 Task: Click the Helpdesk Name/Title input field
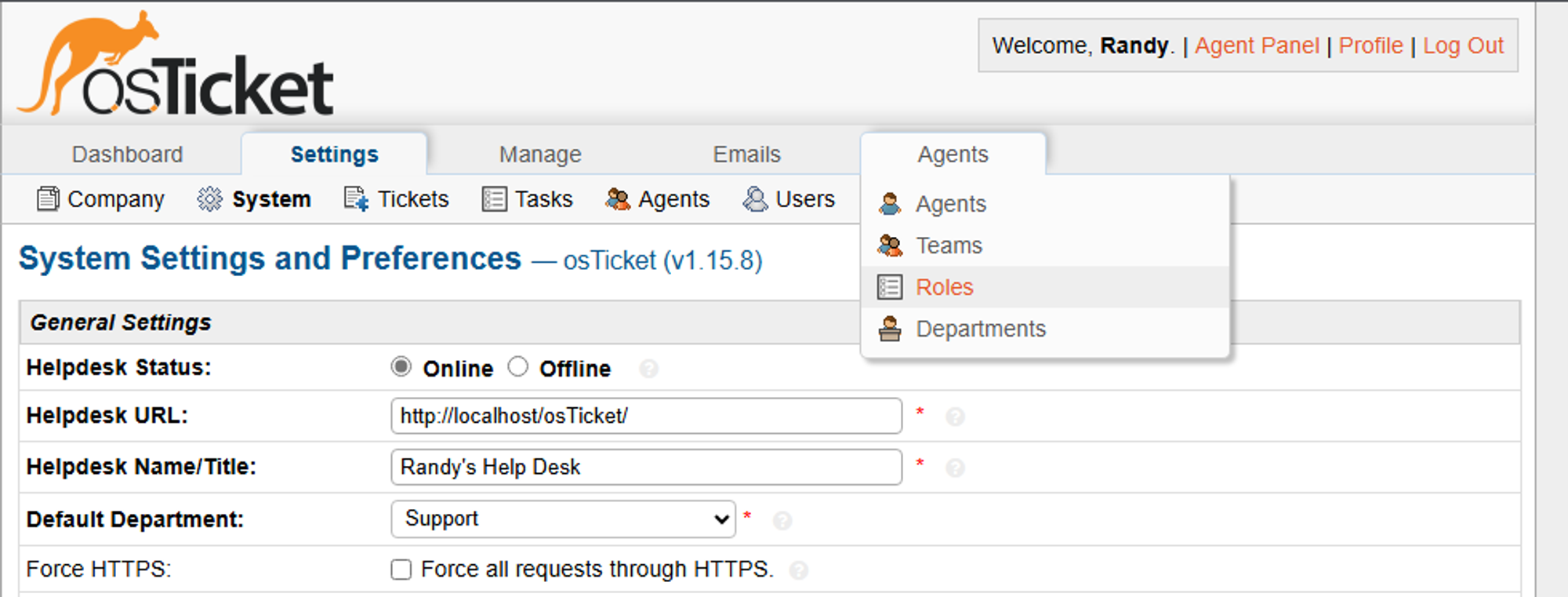646,468
